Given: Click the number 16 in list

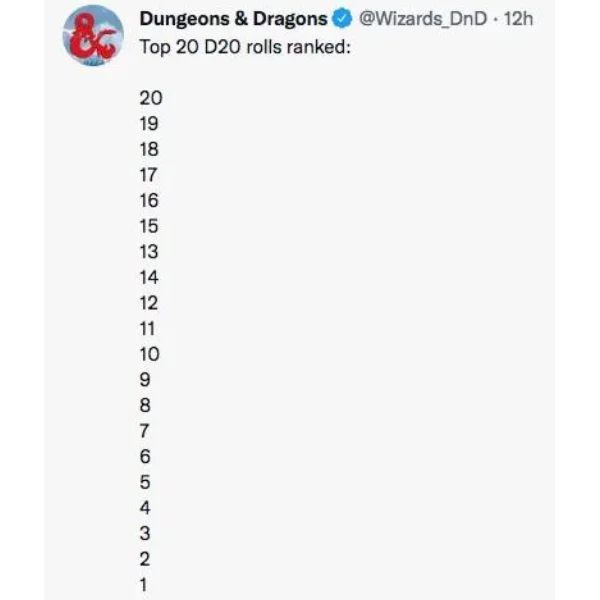Looking at the screenshot, I should tap(149, 201).
